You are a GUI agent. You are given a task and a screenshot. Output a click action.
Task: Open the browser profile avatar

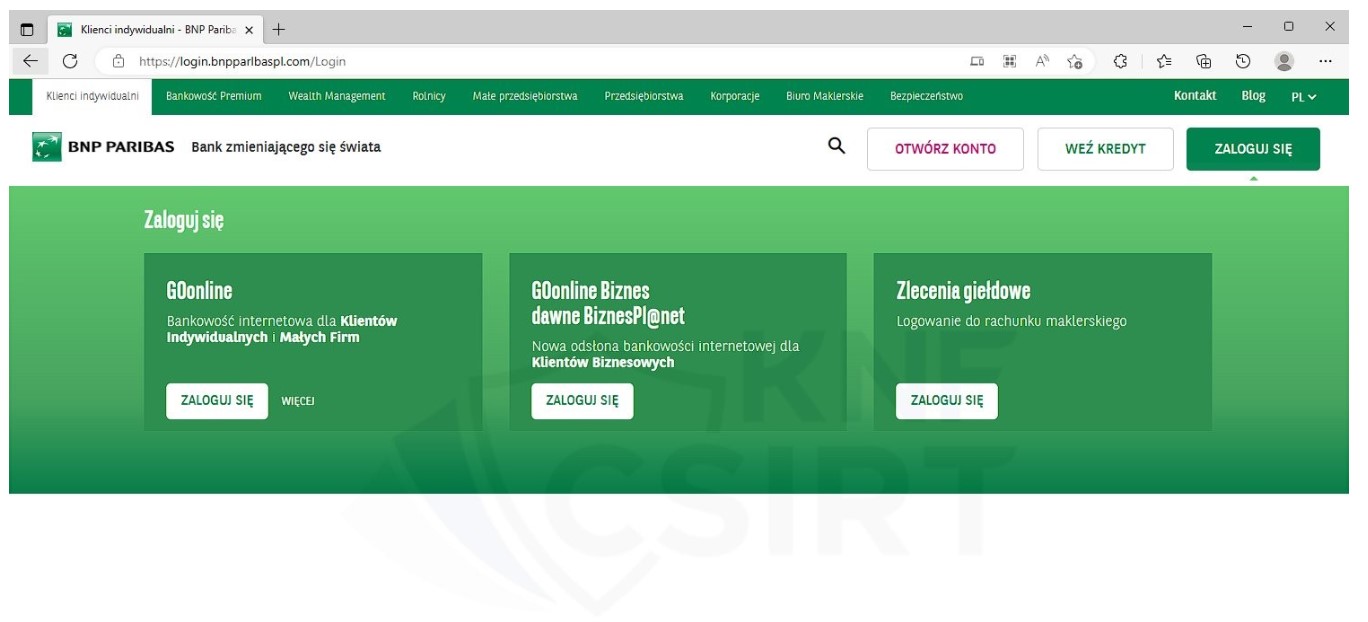click(x=1284, y=61)
